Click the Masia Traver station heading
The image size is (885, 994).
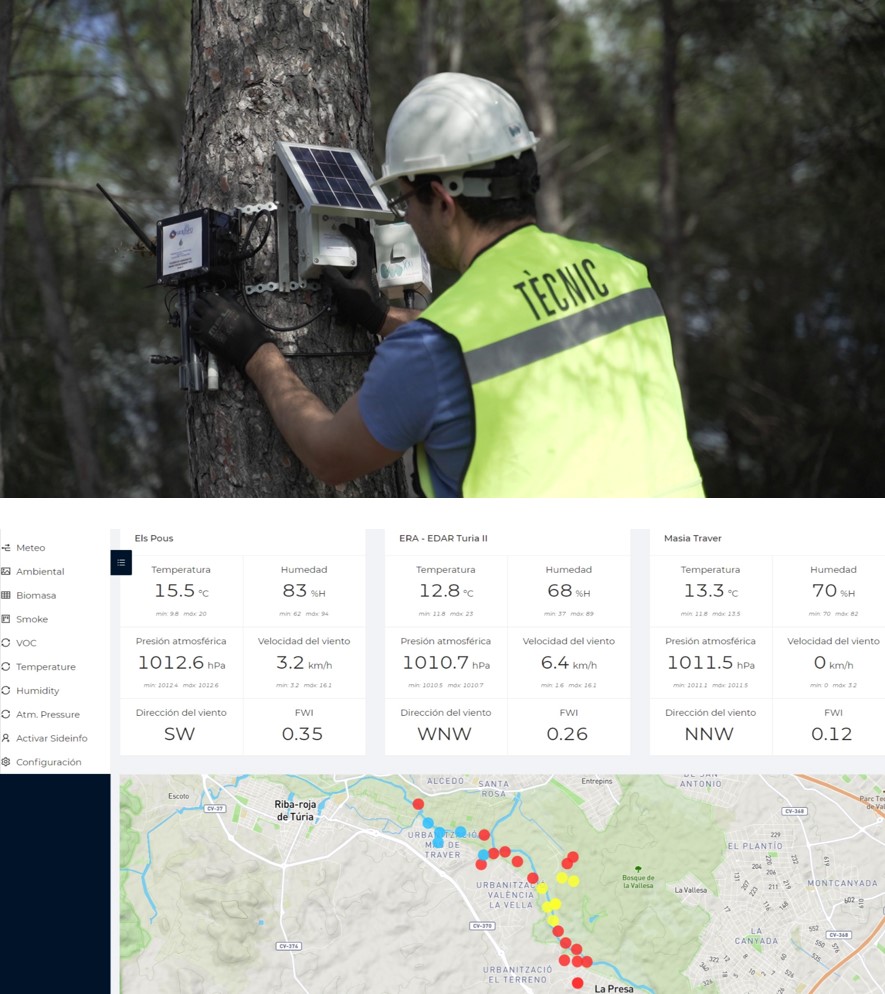pos(693,538)
